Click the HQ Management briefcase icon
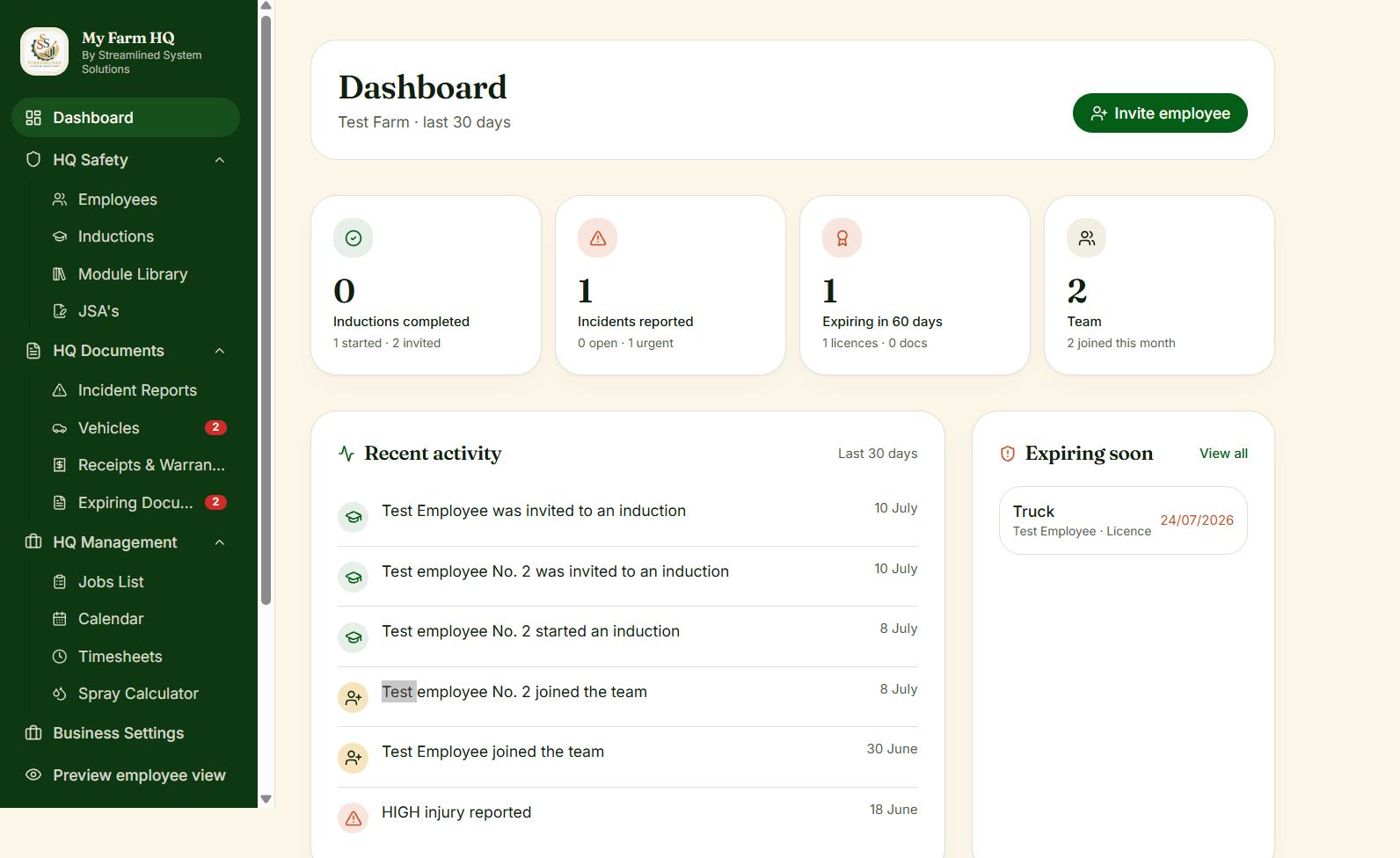The height and width of the screenshot is (858, 1400). 33,542
